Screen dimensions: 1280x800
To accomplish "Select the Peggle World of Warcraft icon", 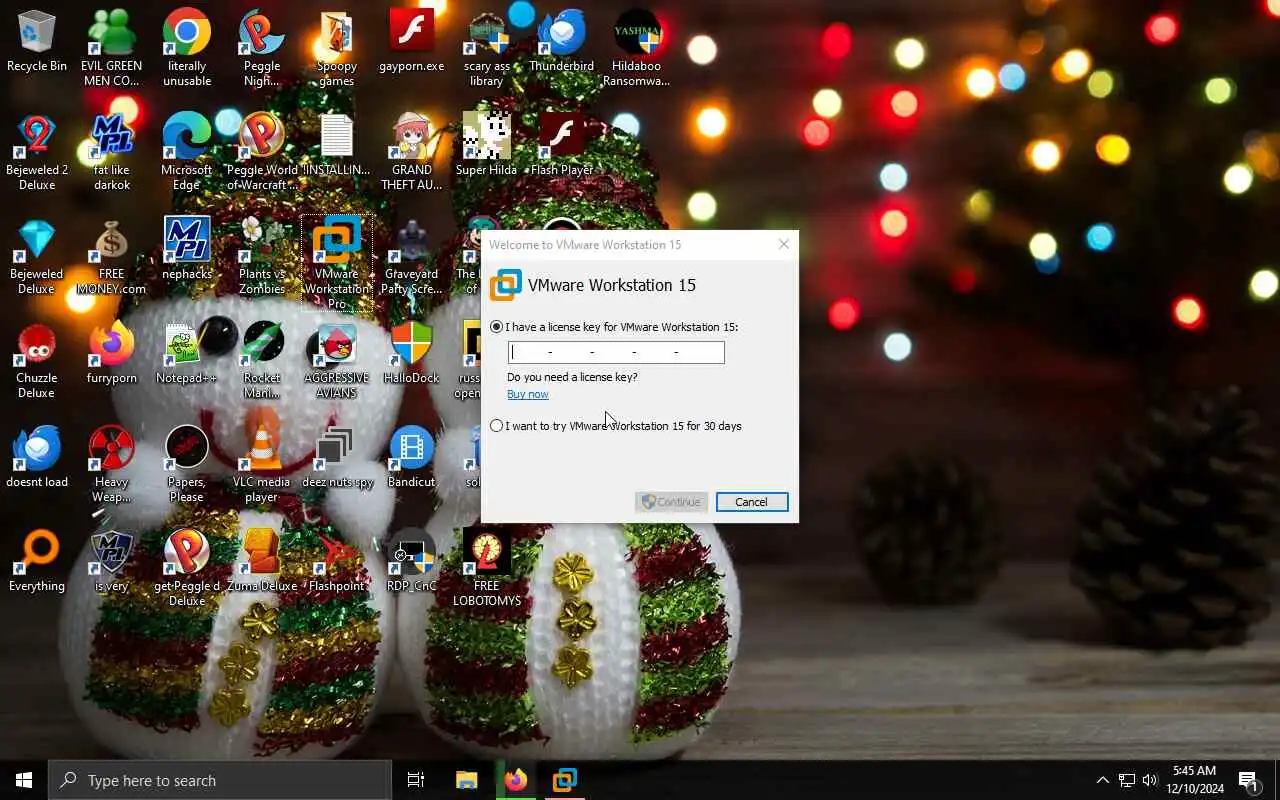I will [262, 152].
